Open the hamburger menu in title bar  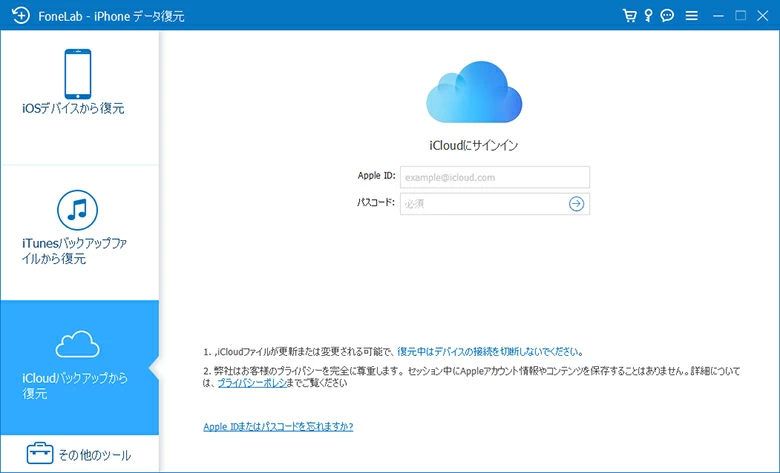[x=691, y=16]
